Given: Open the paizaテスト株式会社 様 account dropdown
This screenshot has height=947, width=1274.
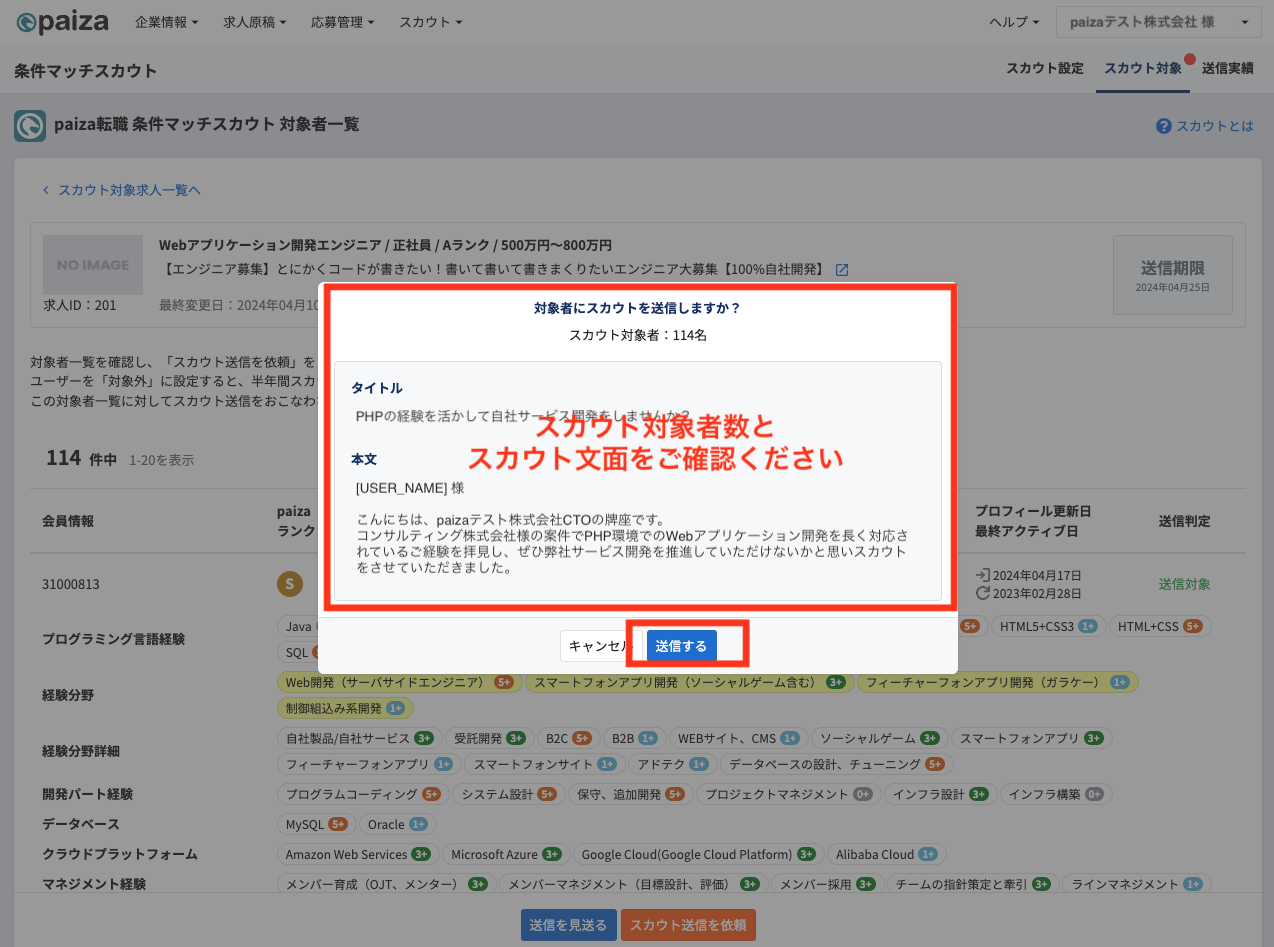Looking at the screenshot, I should [1159, 22].
